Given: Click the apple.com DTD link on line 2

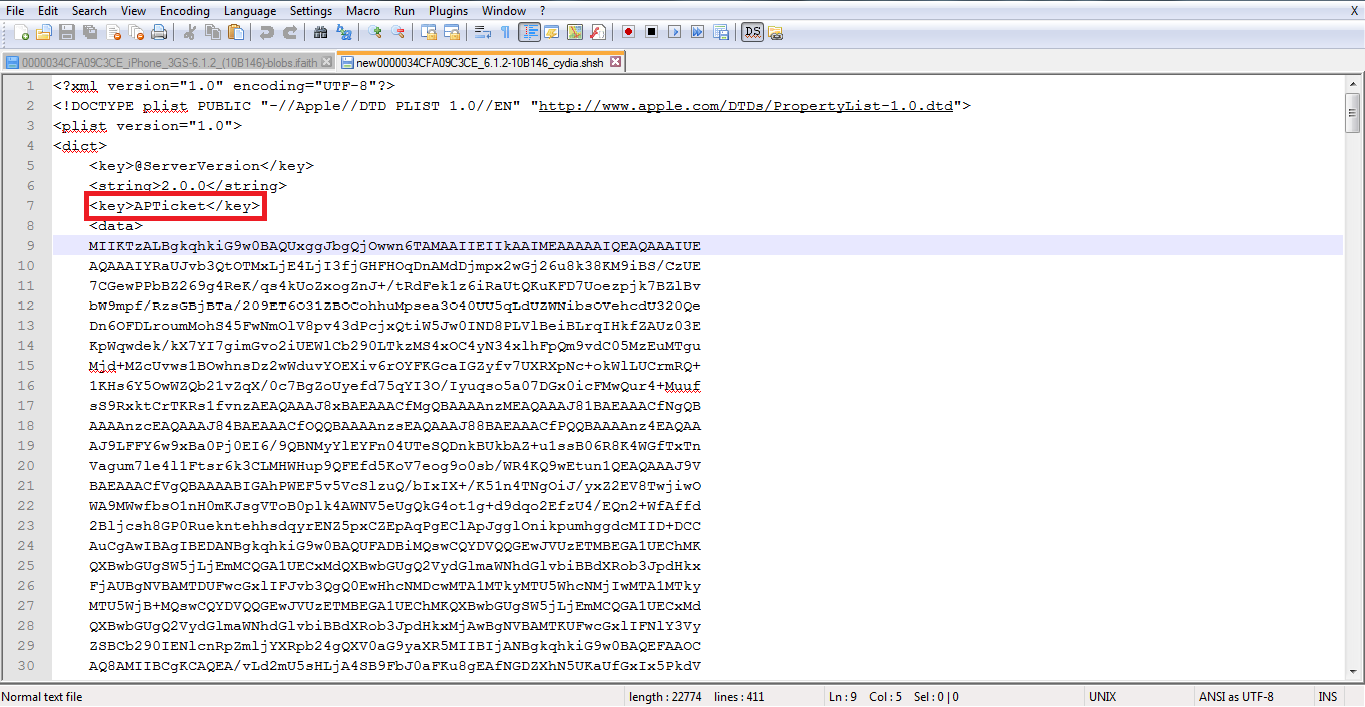Looking at the screenshot, I should point(746,105).
